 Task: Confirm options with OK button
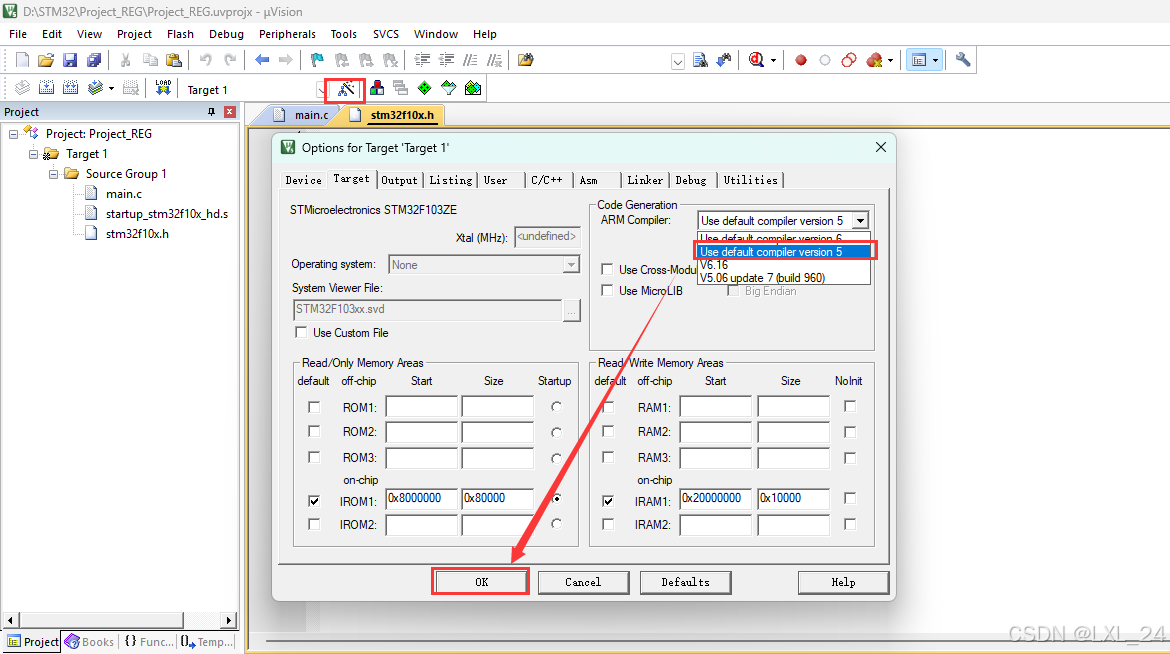coord(481,582)
